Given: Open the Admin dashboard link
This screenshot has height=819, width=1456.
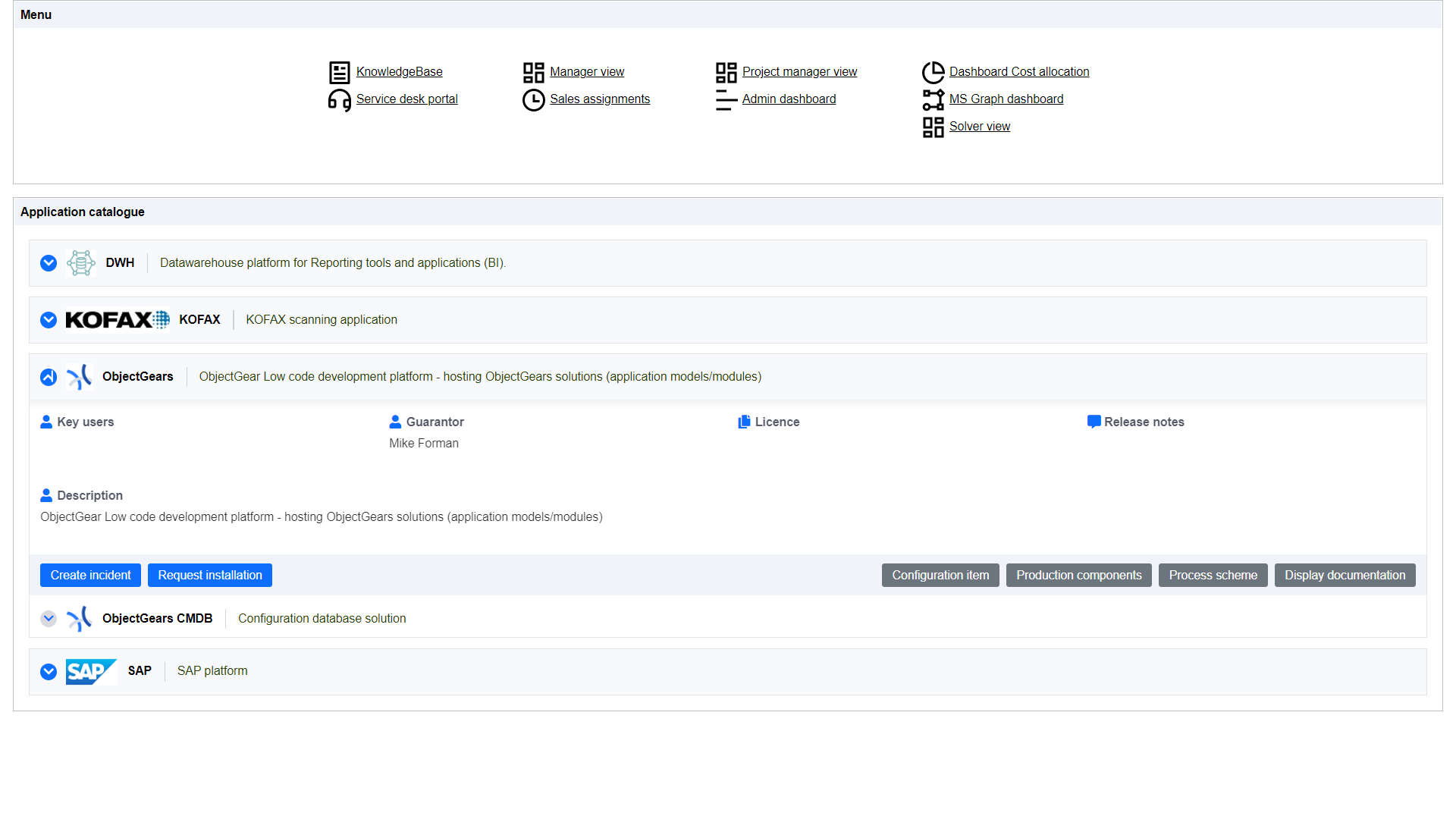Looking at the screenshot, I should point(788,98).
